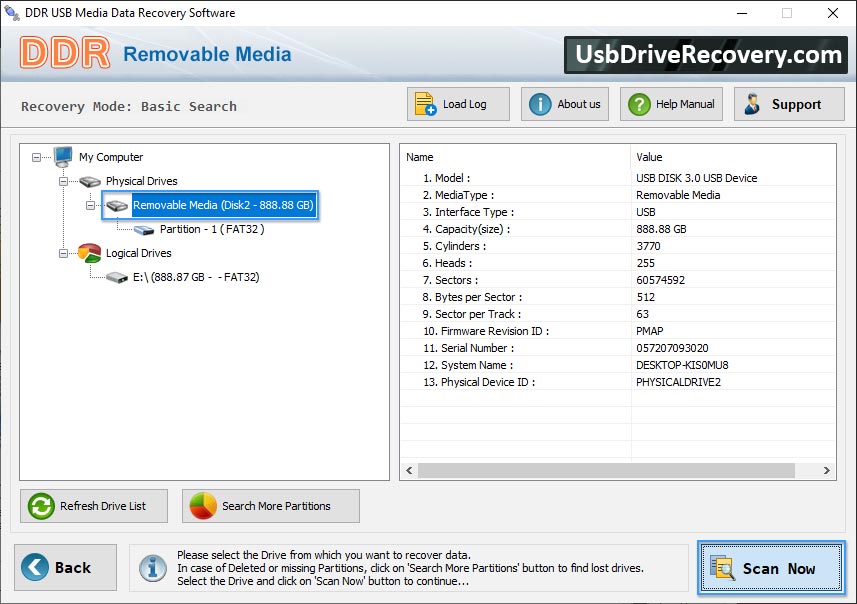Click the Support person icon
This screenshot has height=604, width=857.
tap(752, 104)
